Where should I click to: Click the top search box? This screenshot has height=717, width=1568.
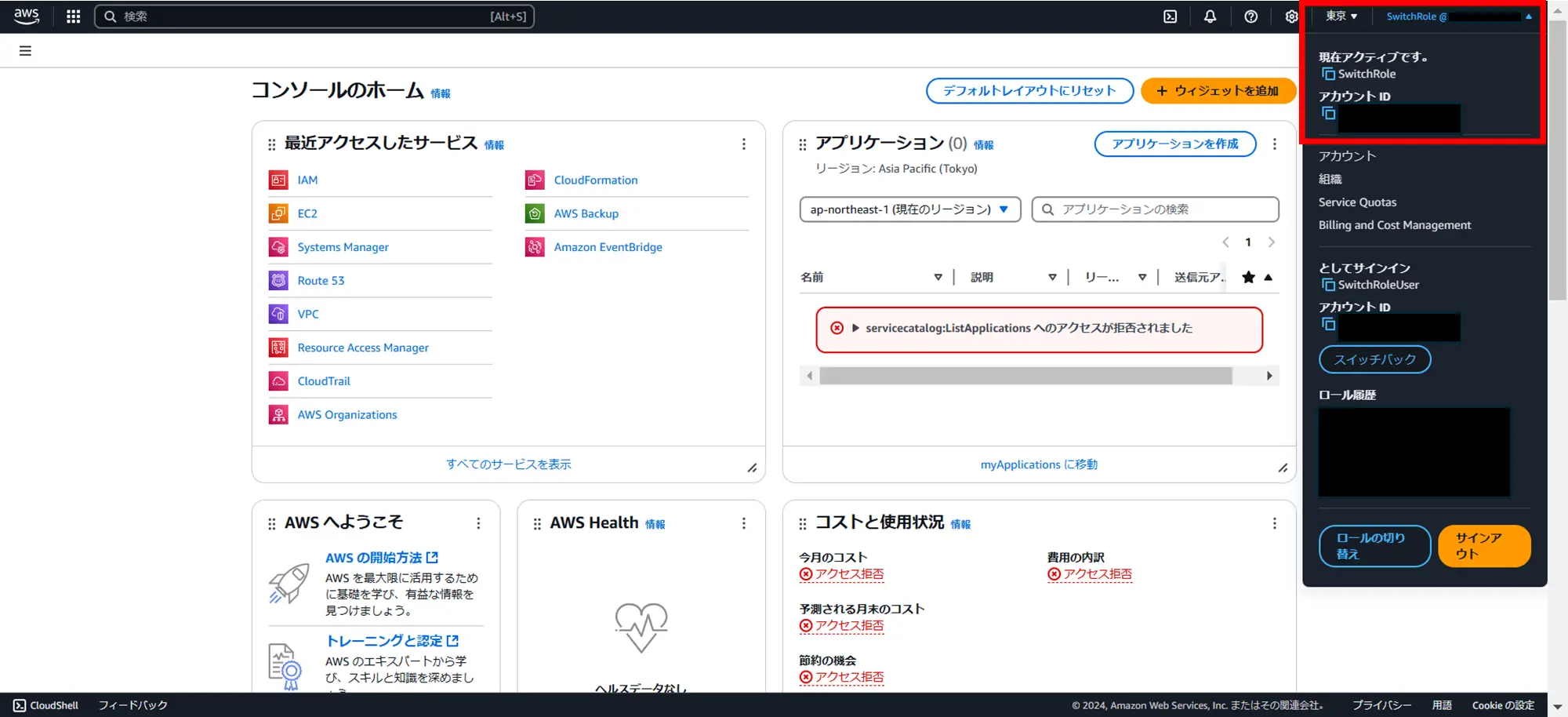pyautogui.click(x=314, y=16)
